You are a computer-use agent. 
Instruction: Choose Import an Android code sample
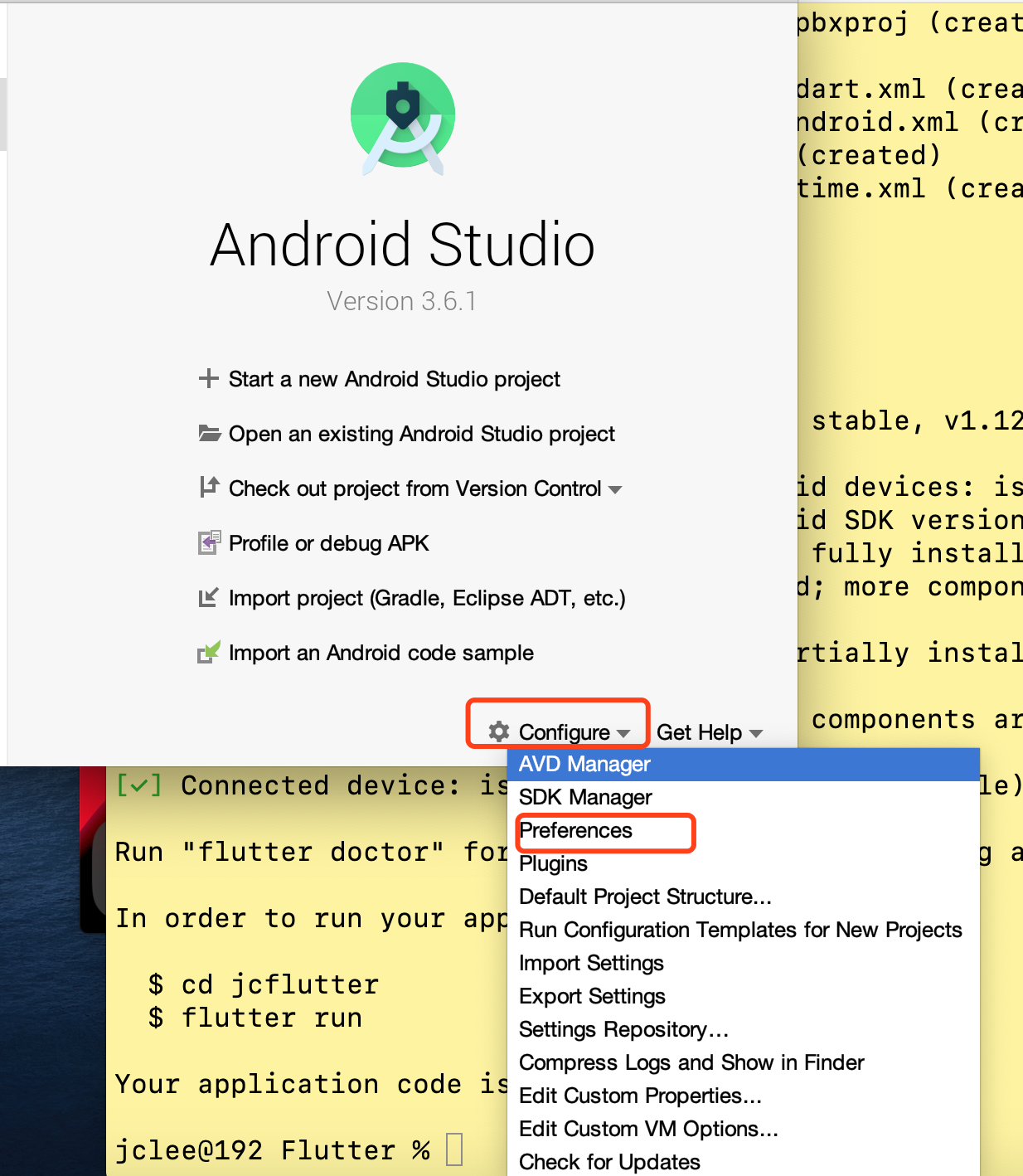[x=381, y=653]
